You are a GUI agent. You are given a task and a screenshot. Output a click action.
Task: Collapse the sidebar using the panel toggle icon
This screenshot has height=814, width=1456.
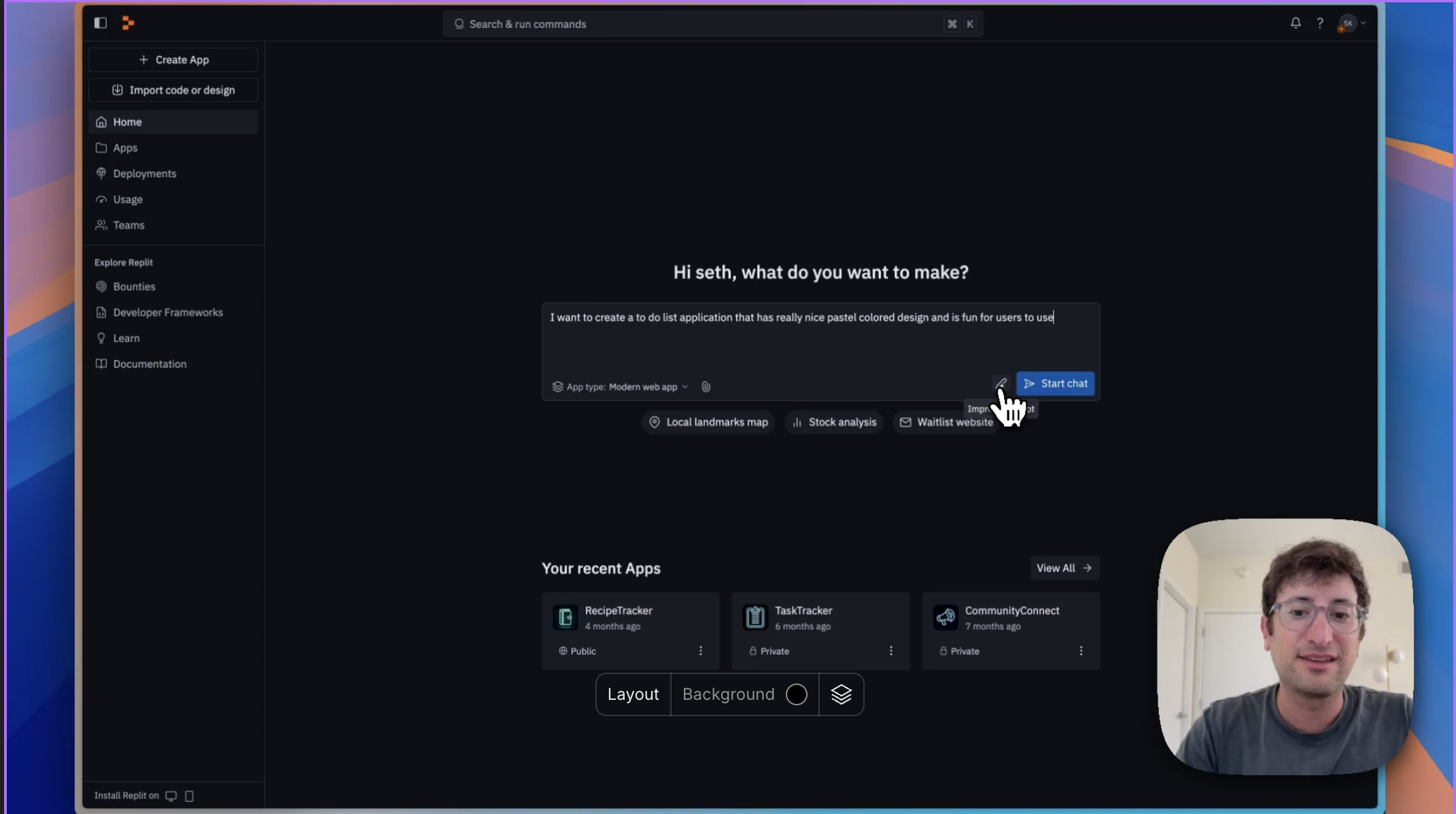pyautogui.click(x=100, y=22)
